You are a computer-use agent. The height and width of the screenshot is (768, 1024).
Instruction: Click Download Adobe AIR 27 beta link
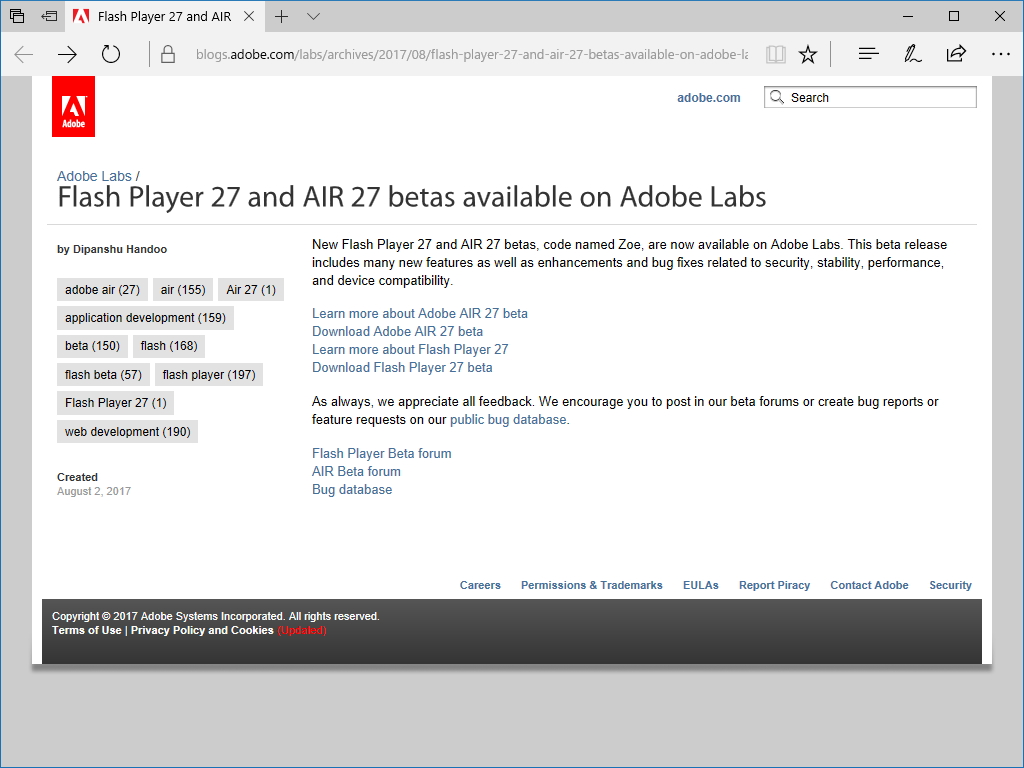(x=397, y=332)
